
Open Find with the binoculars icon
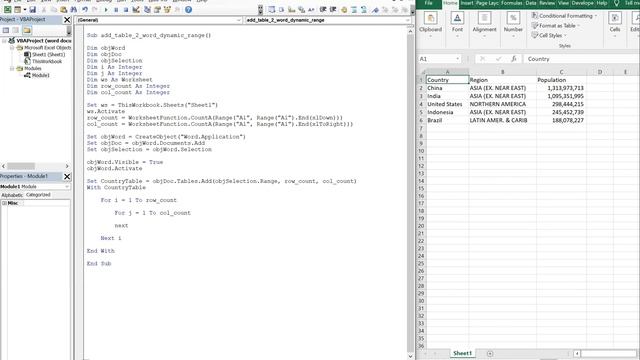tap(73, 9)
